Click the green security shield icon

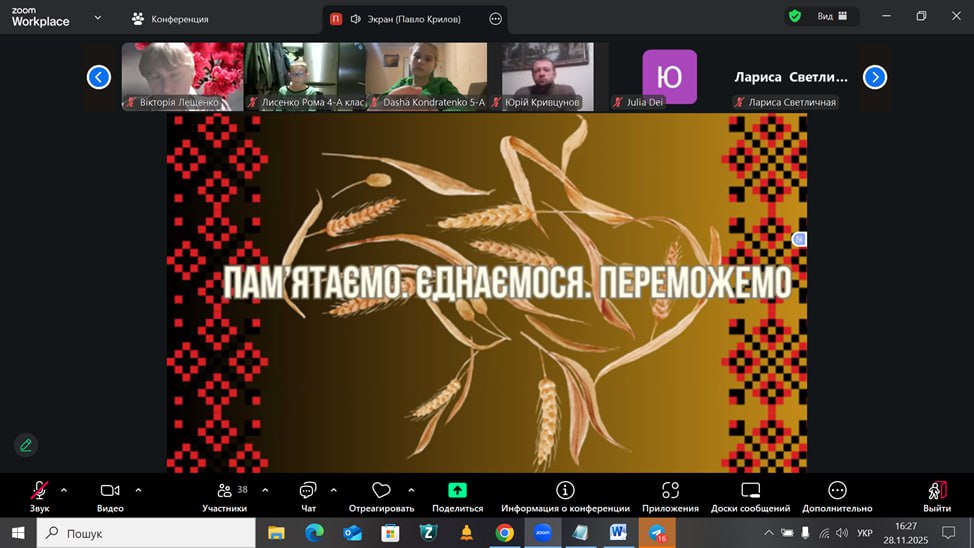pyautogui.click(x=795, y=16)
